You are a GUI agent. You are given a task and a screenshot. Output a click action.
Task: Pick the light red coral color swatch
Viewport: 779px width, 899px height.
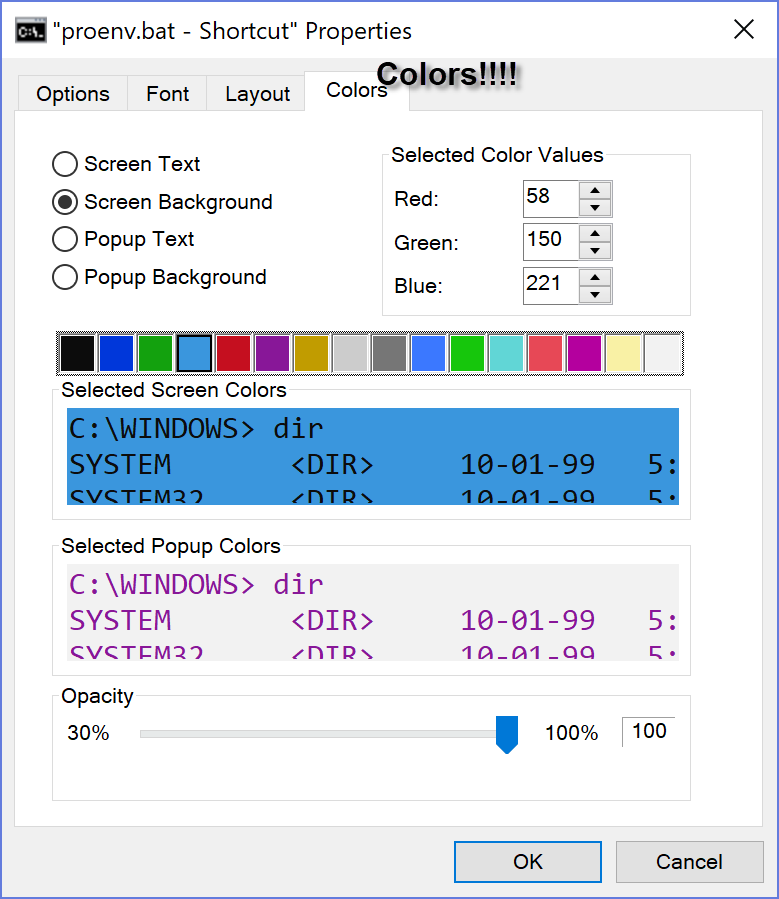(x=545, y=353)
